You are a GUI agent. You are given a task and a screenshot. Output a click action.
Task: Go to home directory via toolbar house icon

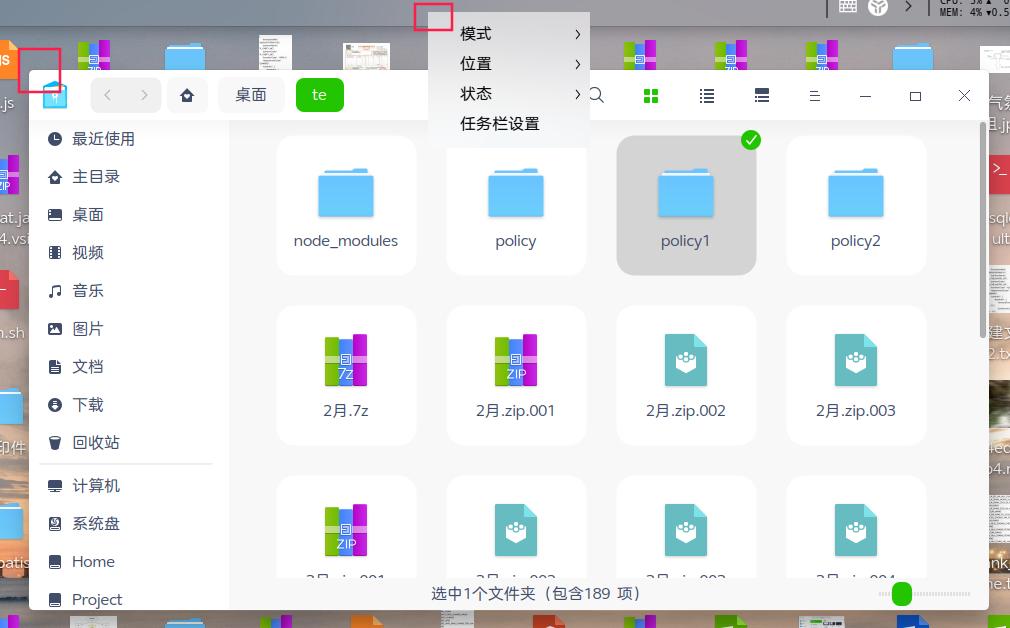pyautogui.click(x=187, y=95)
